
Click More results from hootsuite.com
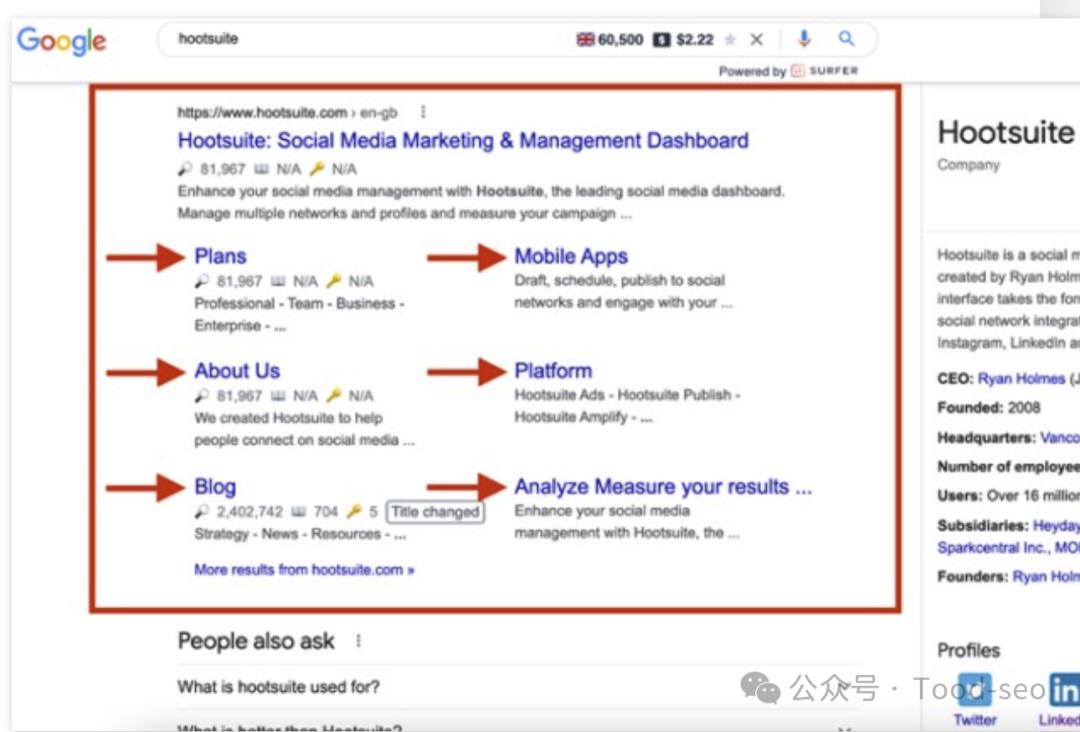coord(304,569)
